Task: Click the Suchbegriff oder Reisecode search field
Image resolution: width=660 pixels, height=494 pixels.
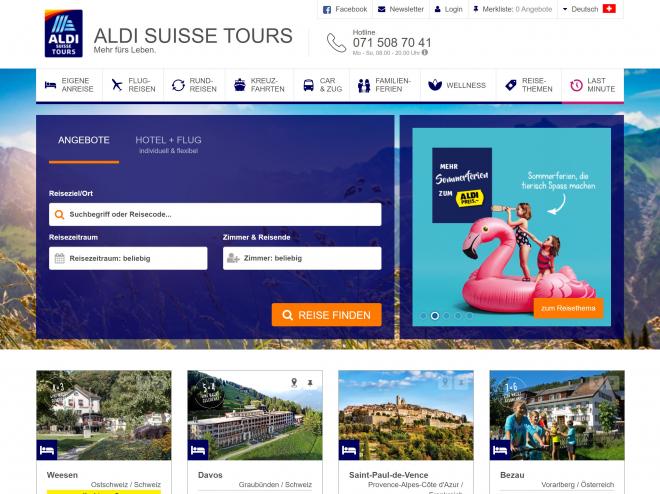Action: 215,215
